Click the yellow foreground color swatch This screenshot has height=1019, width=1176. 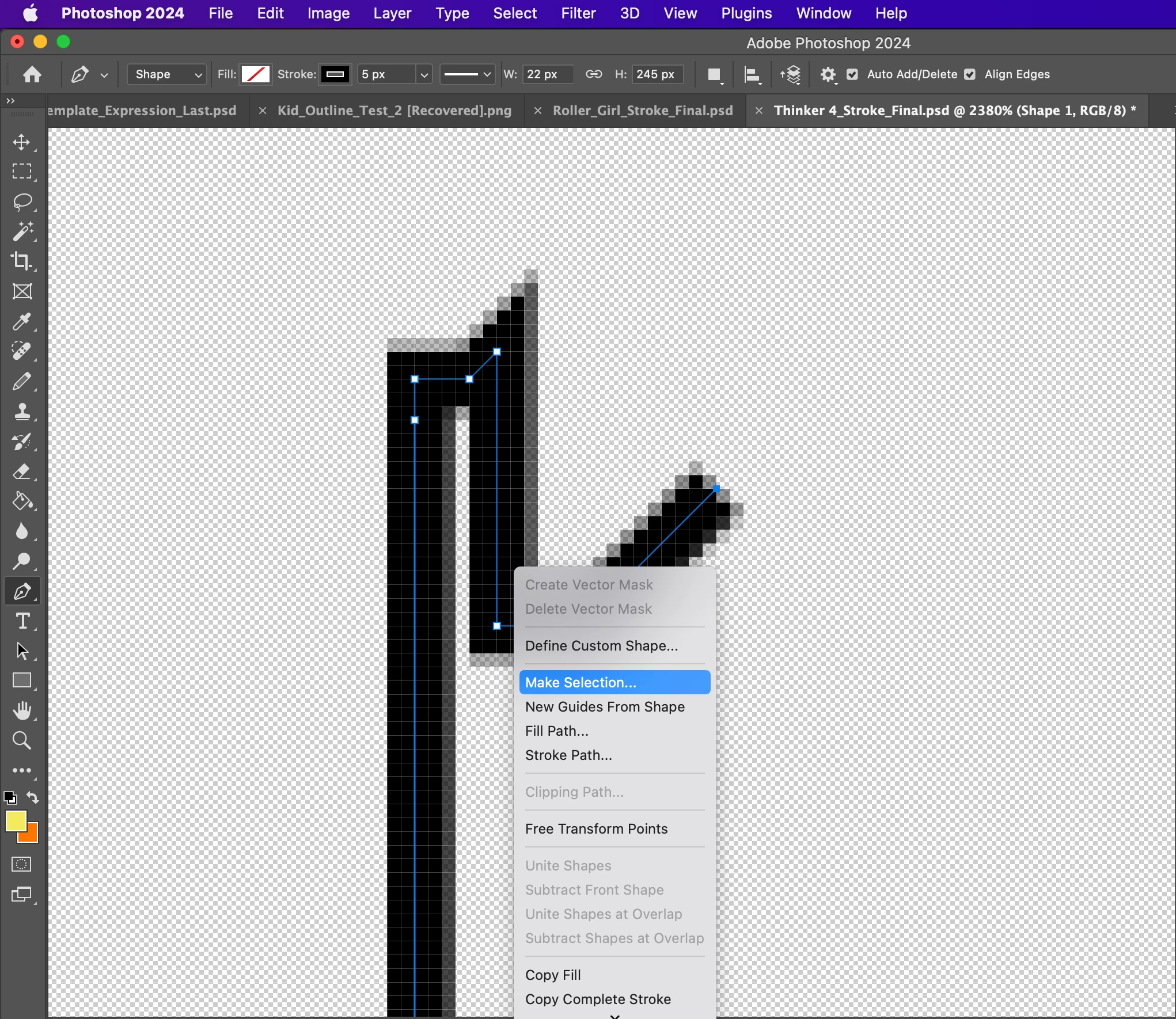(x=16, y=821)
